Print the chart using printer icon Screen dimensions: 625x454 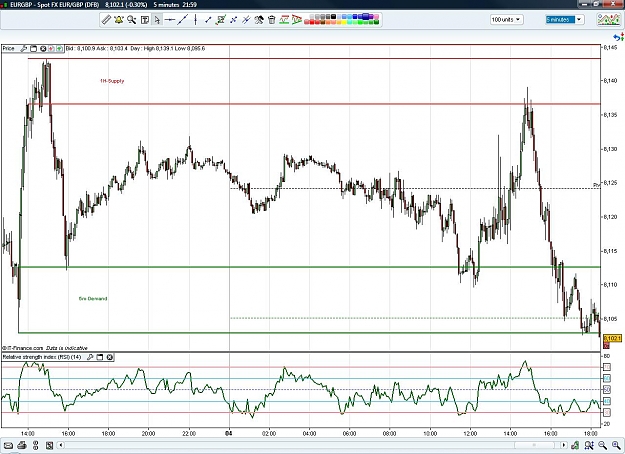click(x=22, y=445)
